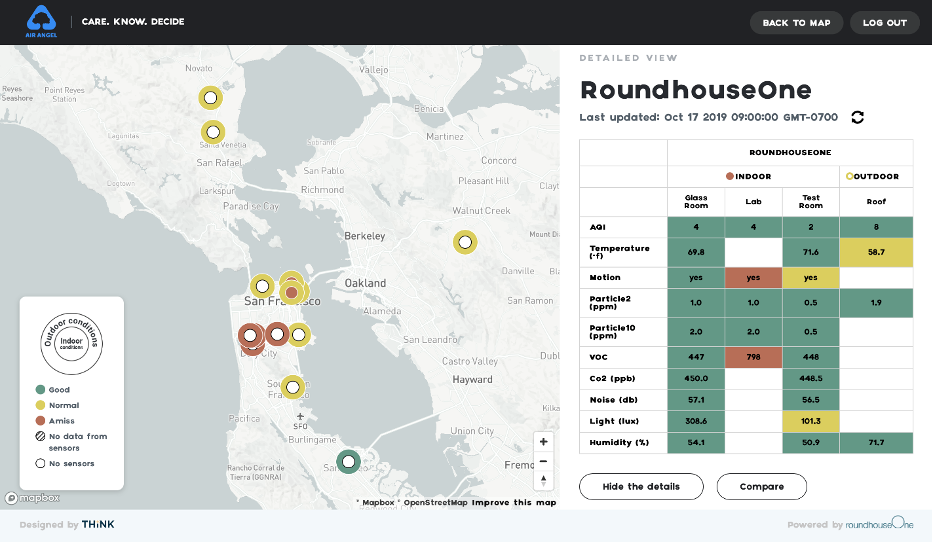Select the Test Room column header

(811, 201)
